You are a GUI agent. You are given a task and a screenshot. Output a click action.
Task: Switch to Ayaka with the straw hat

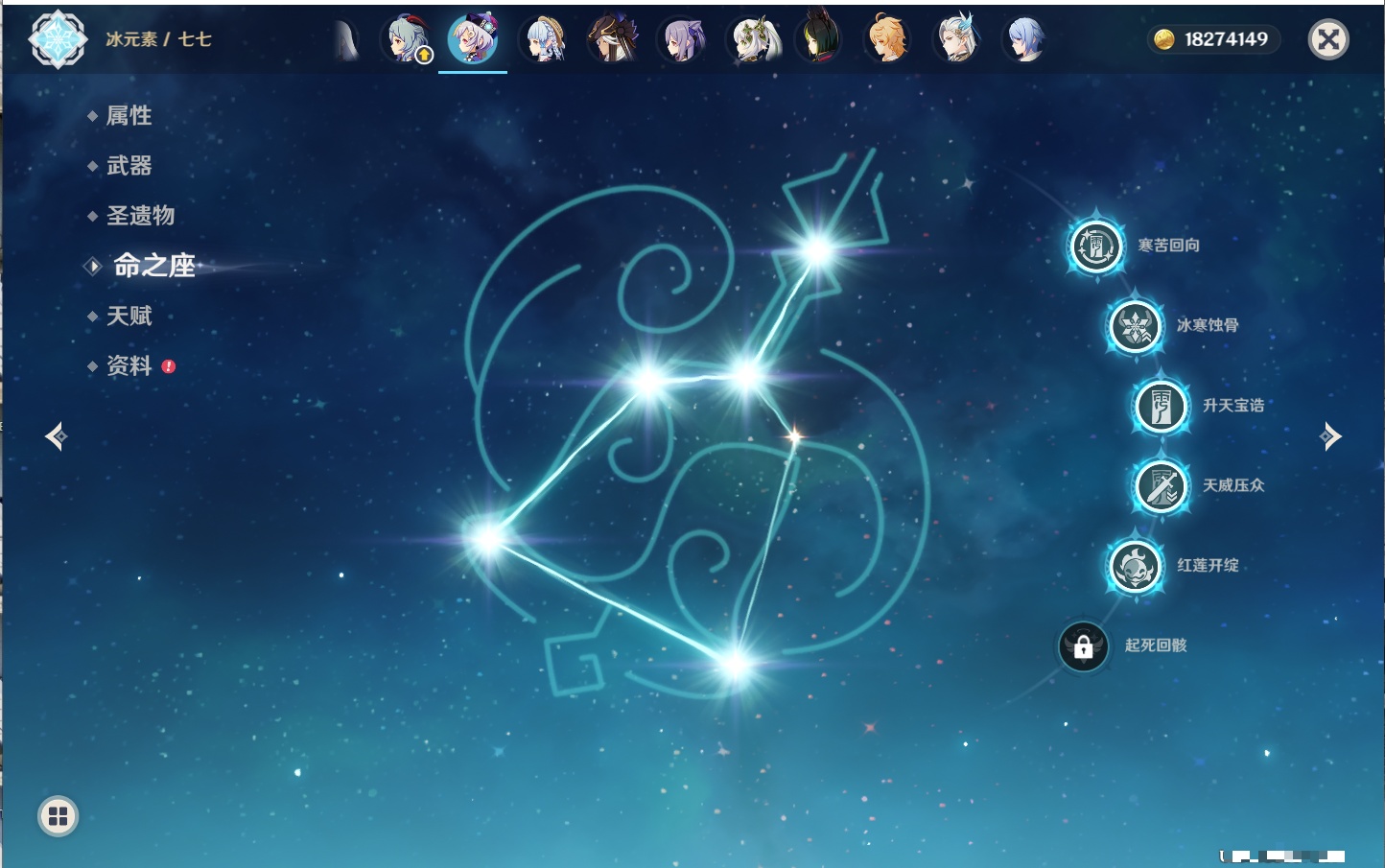pyautogui.click(x=544, y=39)
